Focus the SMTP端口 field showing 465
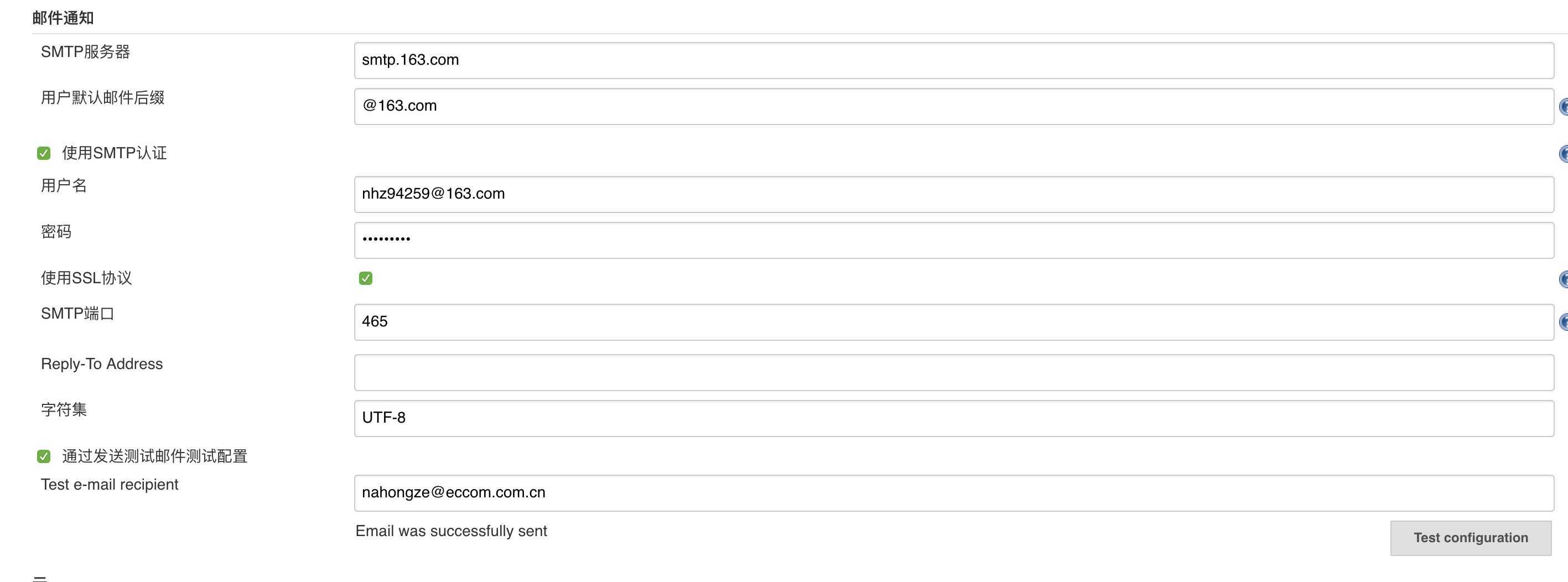The width and height of the screenshot is (1568, 582). coord(954,322)
